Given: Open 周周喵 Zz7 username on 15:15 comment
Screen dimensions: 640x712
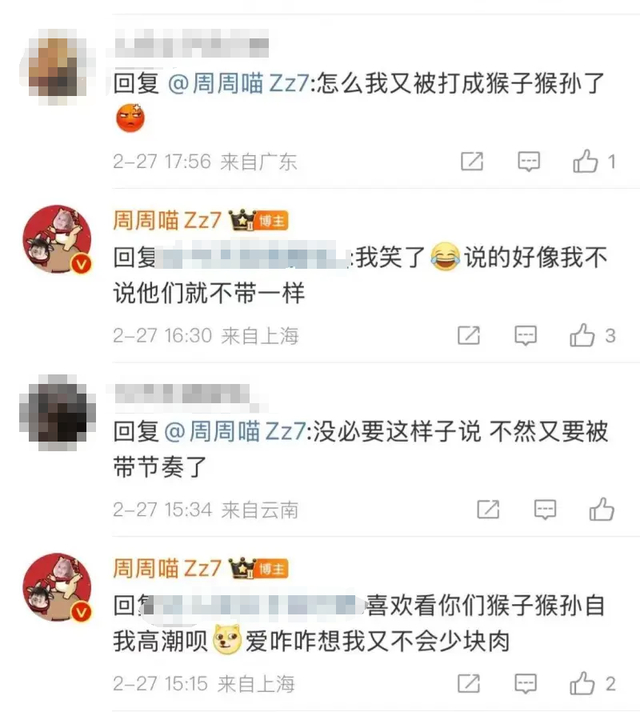Looking at the screenshot, I should [167, 568].
